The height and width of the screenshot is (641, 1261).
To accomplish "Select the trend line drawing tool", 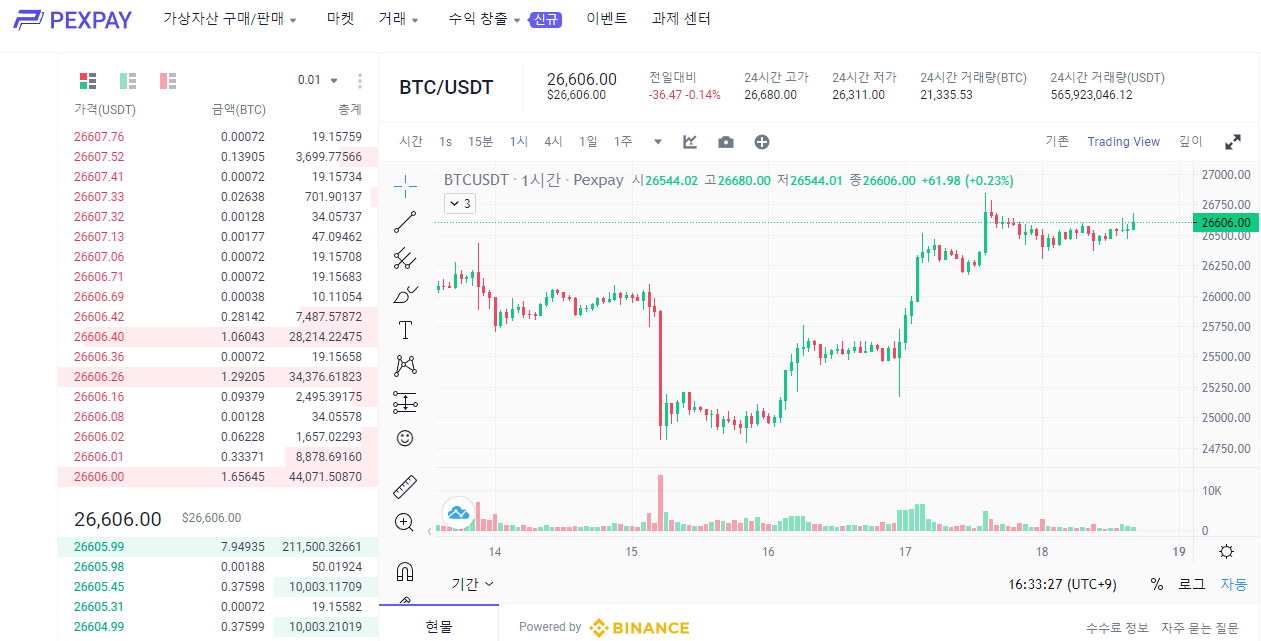I will (x=404, y=221).
